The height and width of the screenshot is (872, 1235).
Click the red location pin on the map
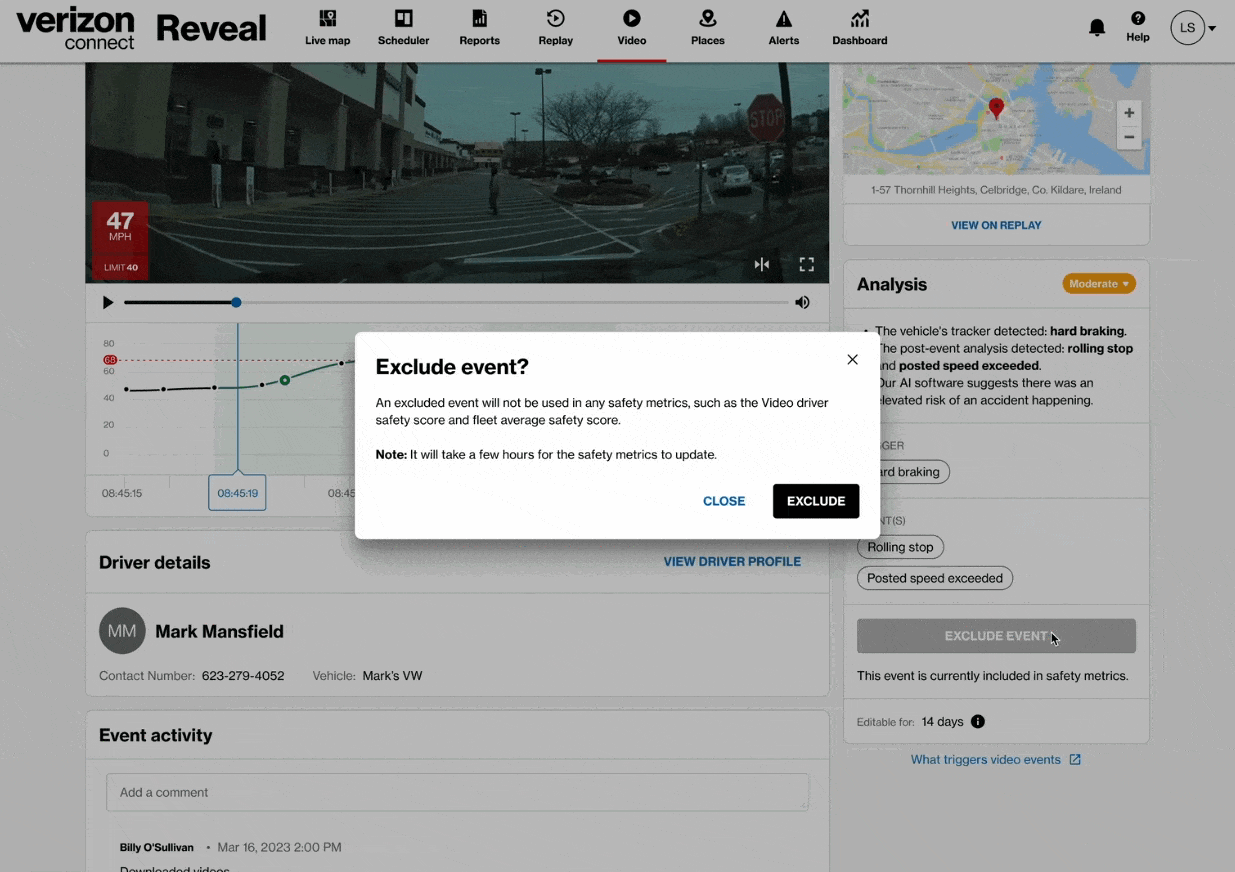996,108
